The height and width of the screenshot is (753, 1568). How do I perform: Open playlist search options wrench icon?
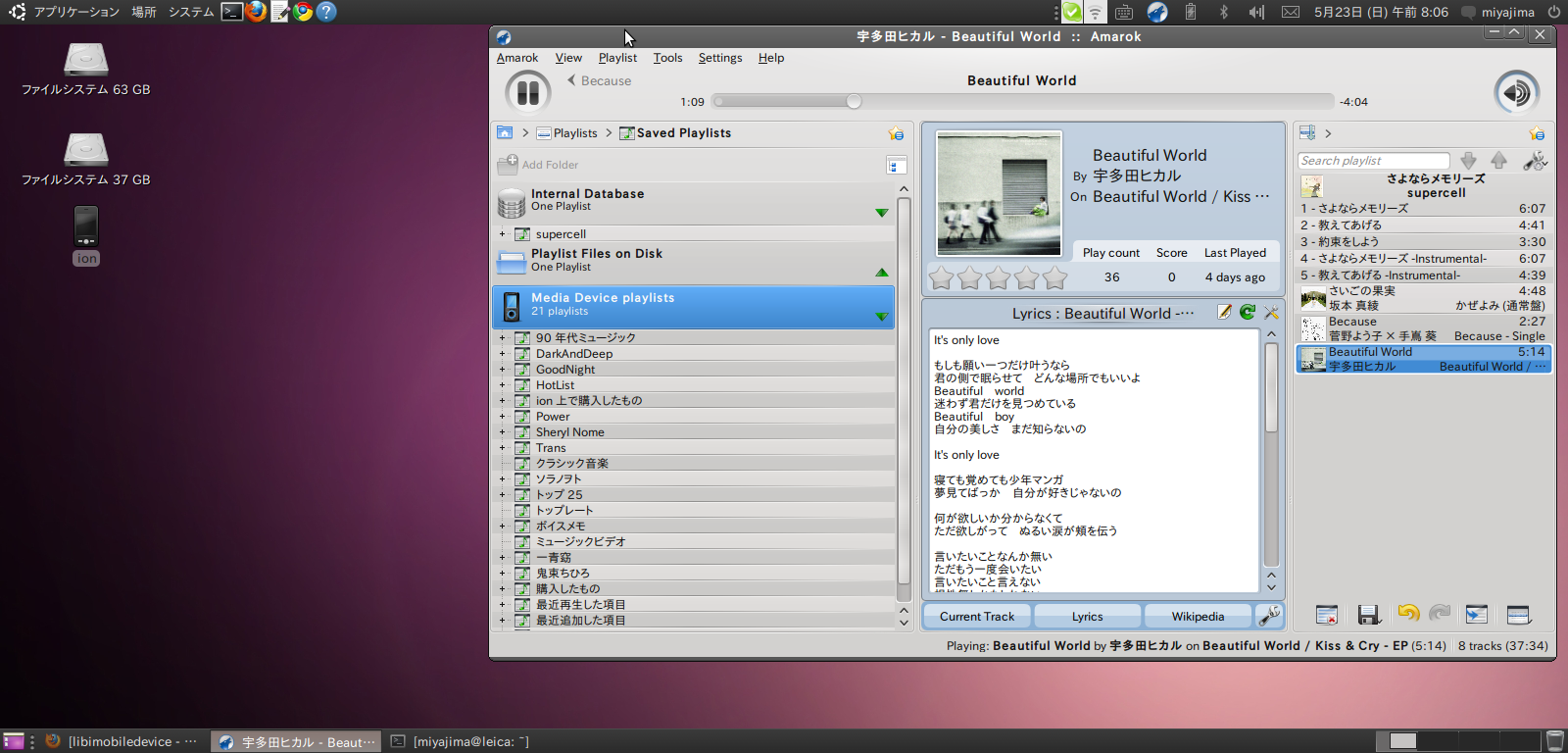point(1535,161)
